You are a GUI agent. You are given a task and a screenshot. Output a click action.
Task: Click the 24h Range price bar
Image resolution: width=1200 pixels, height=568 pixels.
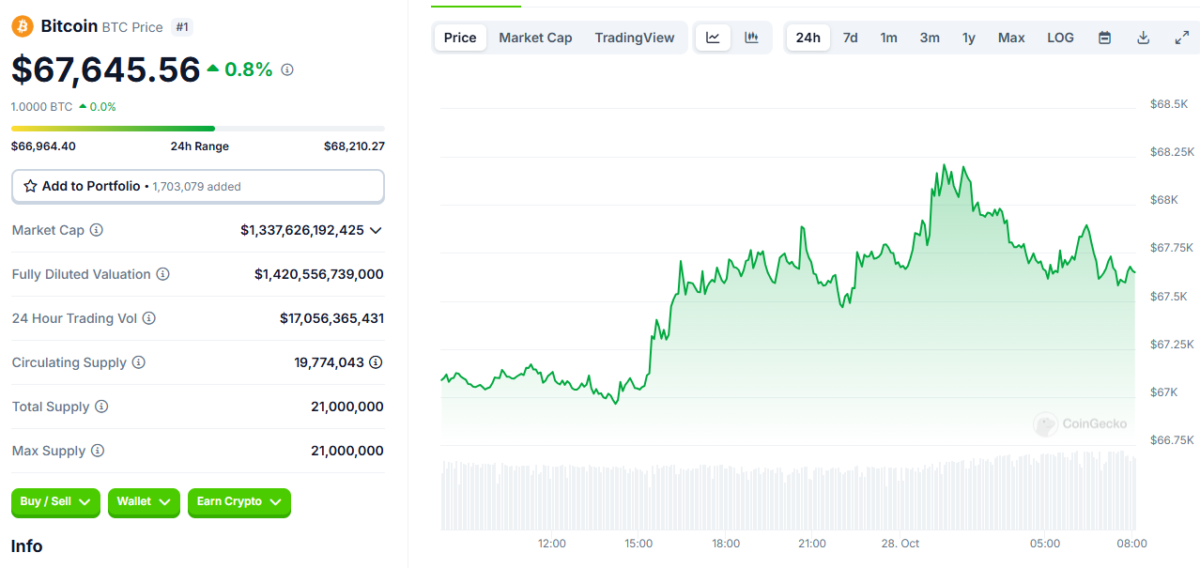click(197, 128)
